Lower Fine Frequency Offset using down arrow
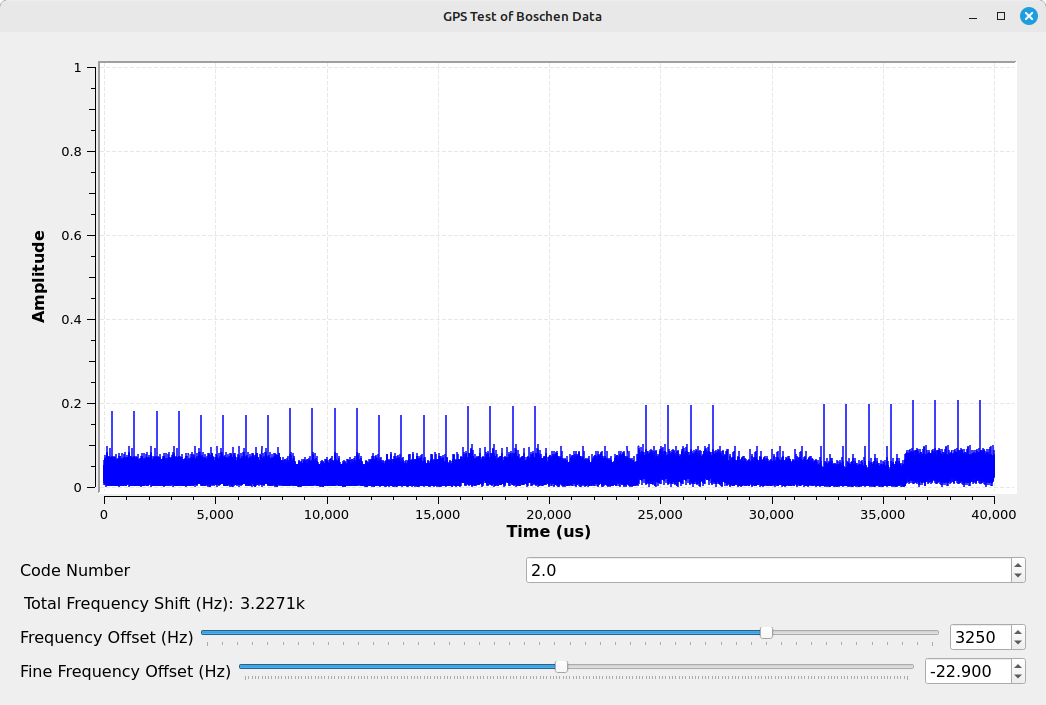 pos(1018,677)
